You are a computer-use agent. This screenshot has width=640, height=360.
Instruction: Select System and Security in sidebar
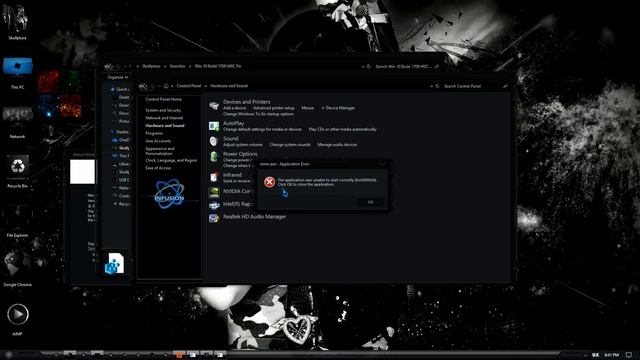163,110
